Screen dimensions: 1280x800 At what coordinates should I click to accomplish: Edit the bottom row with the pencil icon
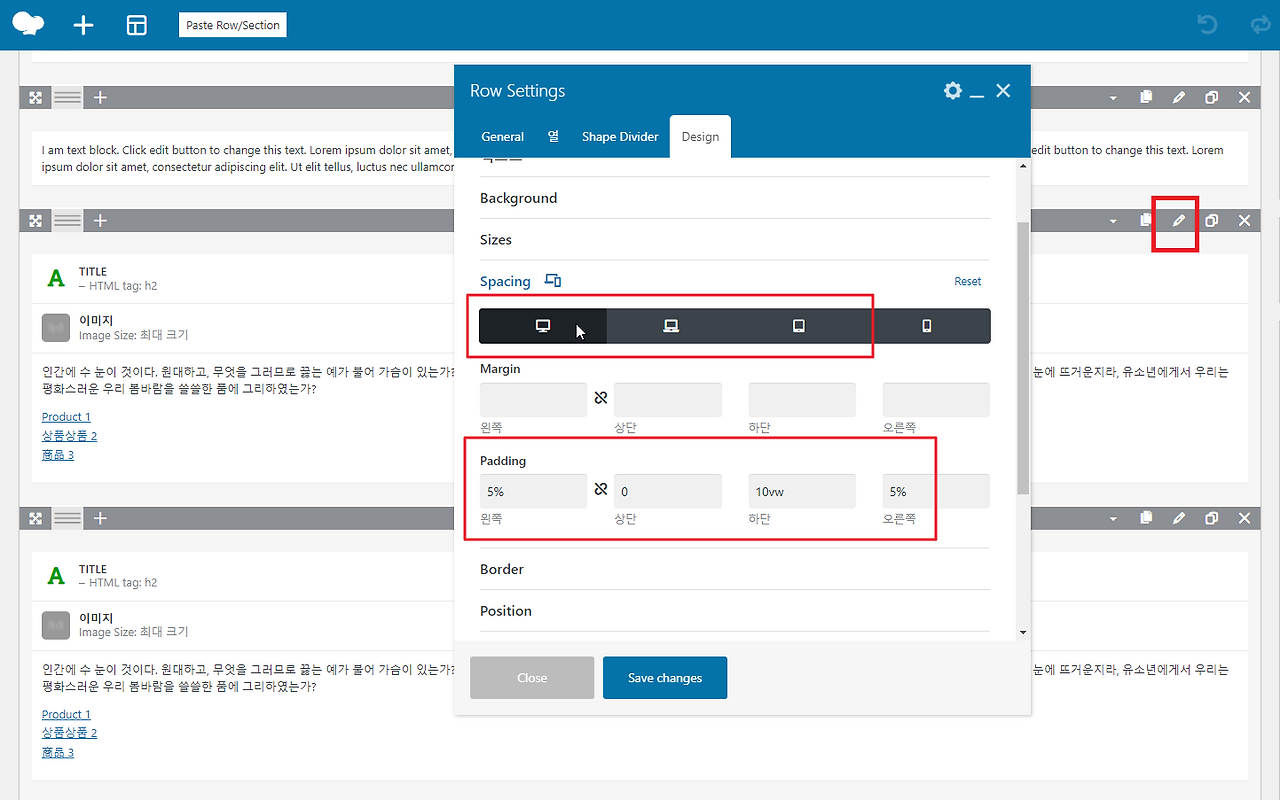click(x=1179, y=518)
